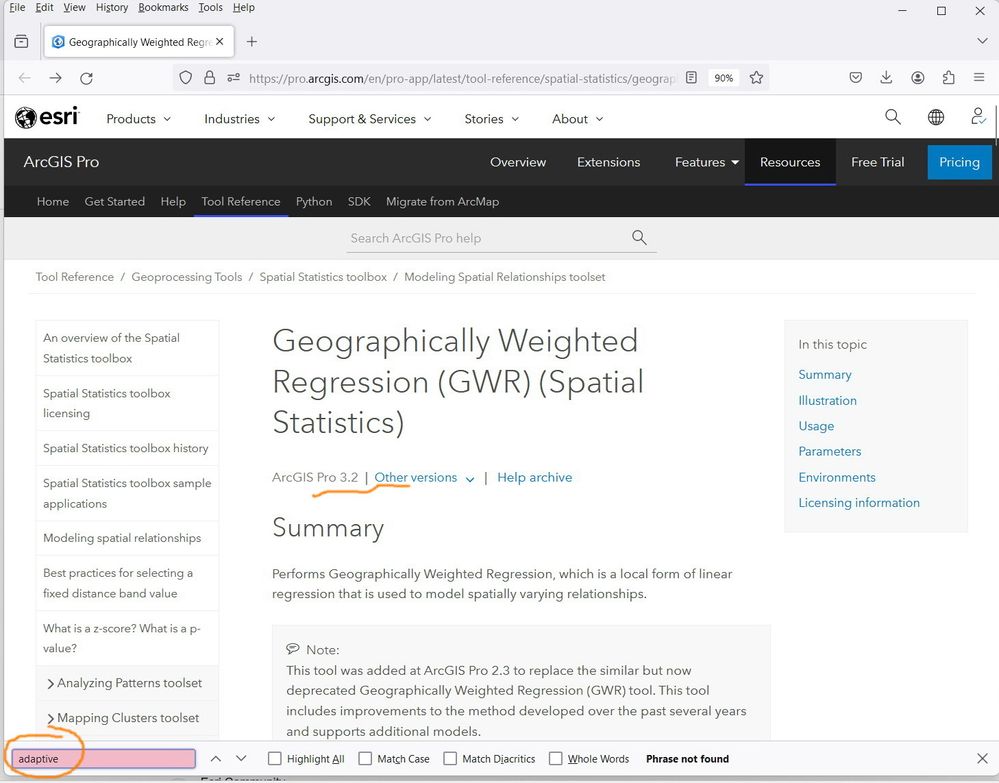Close the Geographically Weighted Regression tab

click(x=220, y=41)
